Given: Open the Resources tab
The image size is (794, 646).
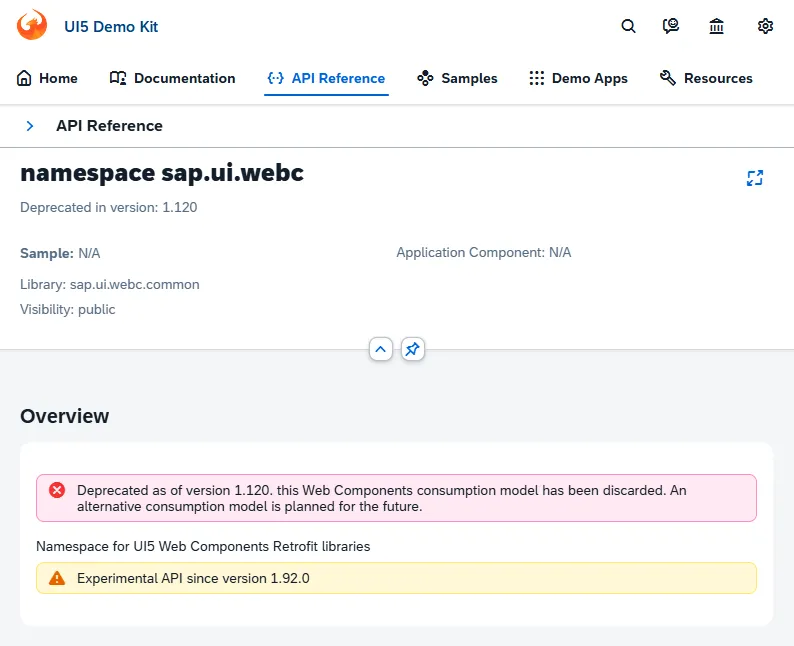Looking at the screenshot, I should (x=706, y=78).
